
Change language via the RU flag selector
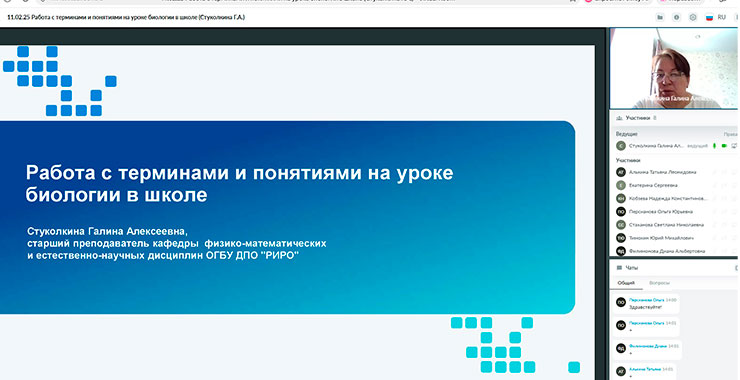point(715,17)
